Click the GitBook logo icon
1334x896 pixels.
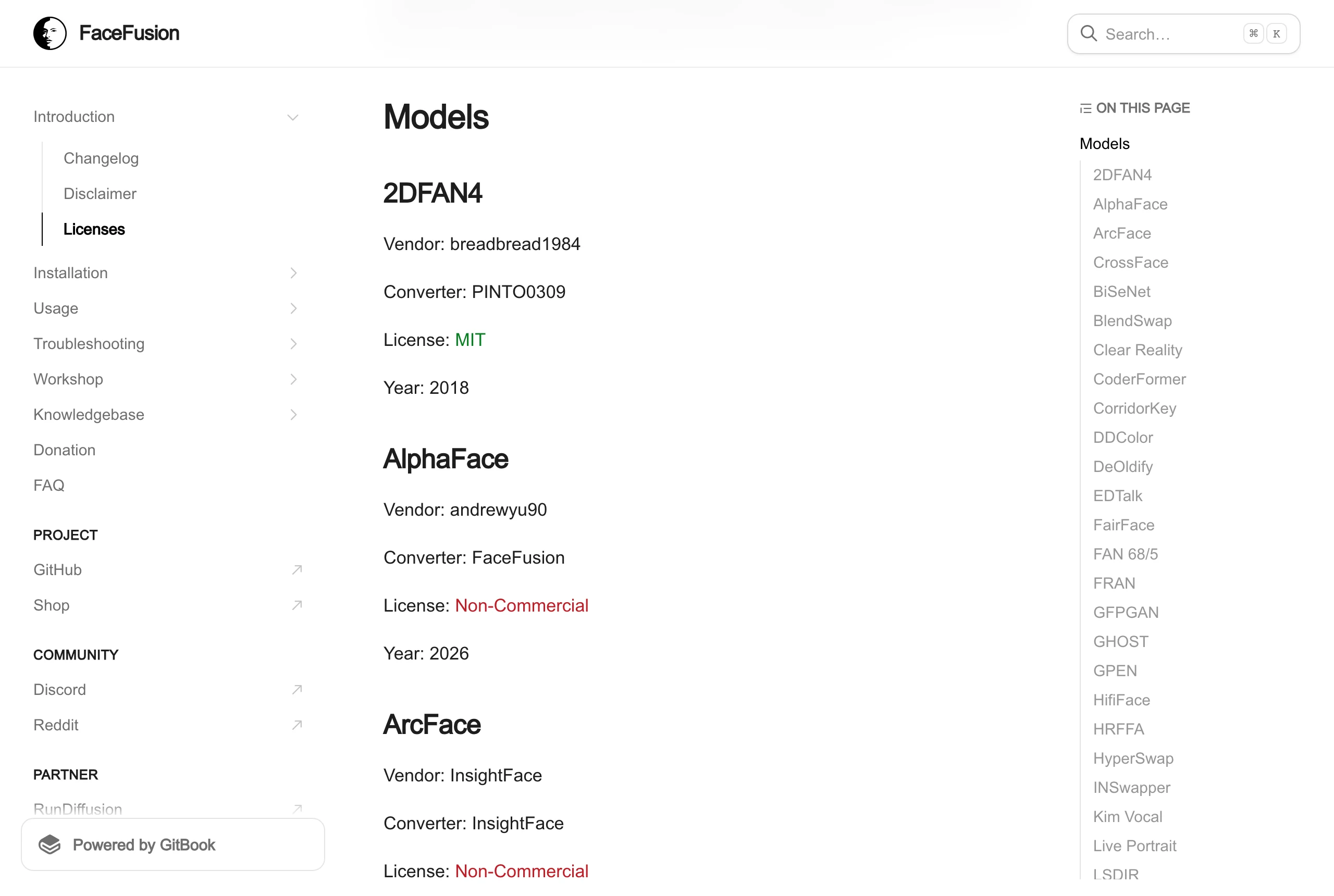(50, 844)
